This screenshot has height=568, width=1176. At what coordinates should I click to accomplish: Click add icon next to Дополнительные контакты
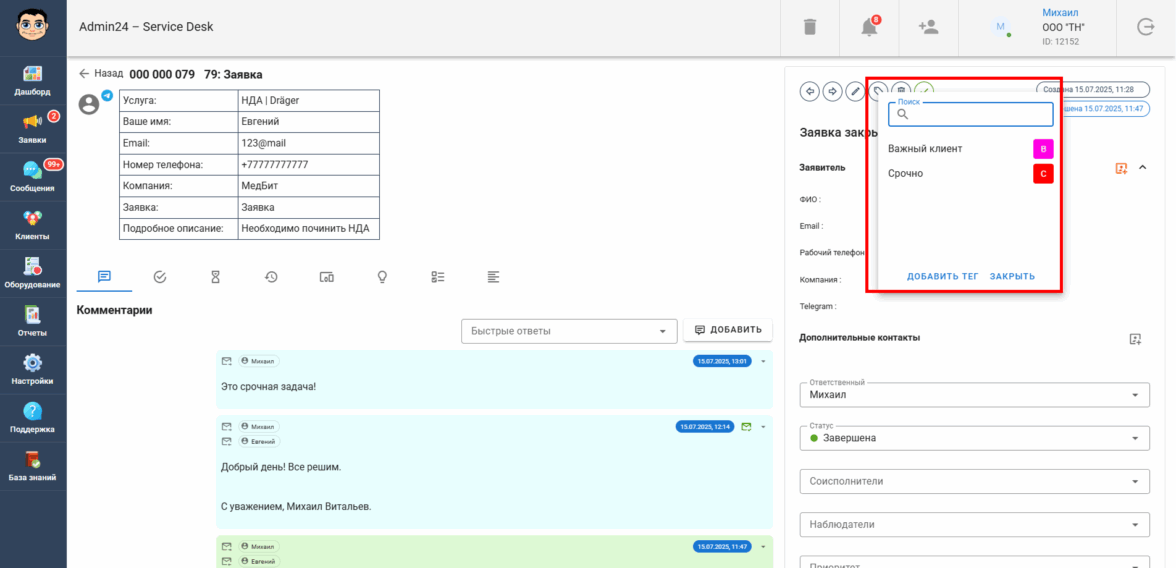(1136, 339)
